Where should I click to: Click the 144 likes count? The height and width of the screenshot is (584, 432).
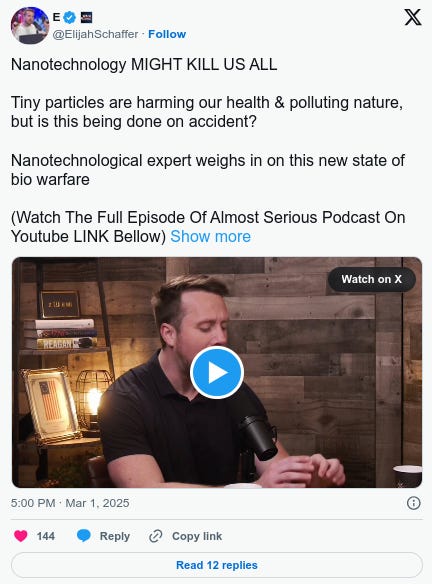point(45,536)
